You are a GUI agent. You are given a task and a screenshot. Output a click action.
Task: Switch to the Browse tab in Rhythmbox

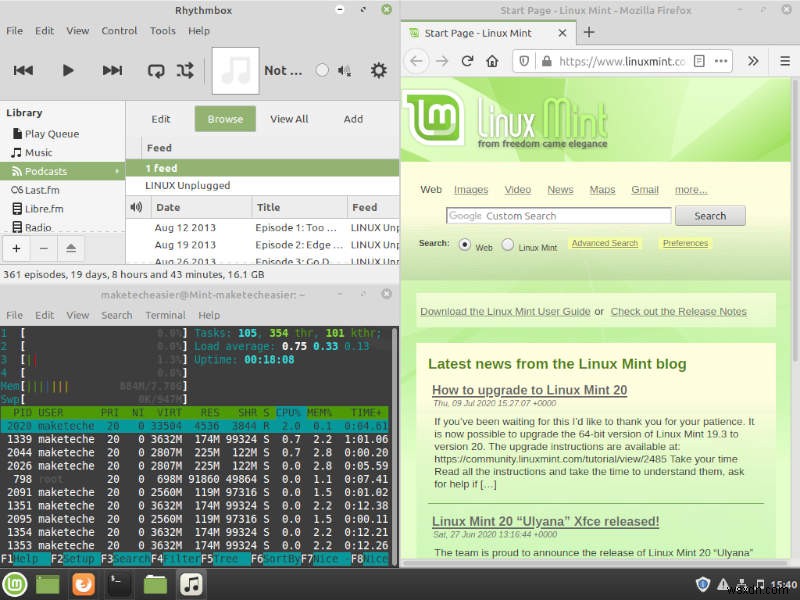(225, 118)
